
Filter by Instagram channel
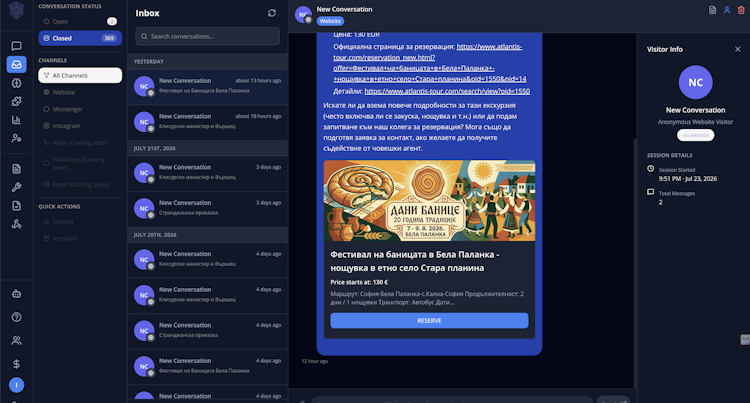coord(80,126)
